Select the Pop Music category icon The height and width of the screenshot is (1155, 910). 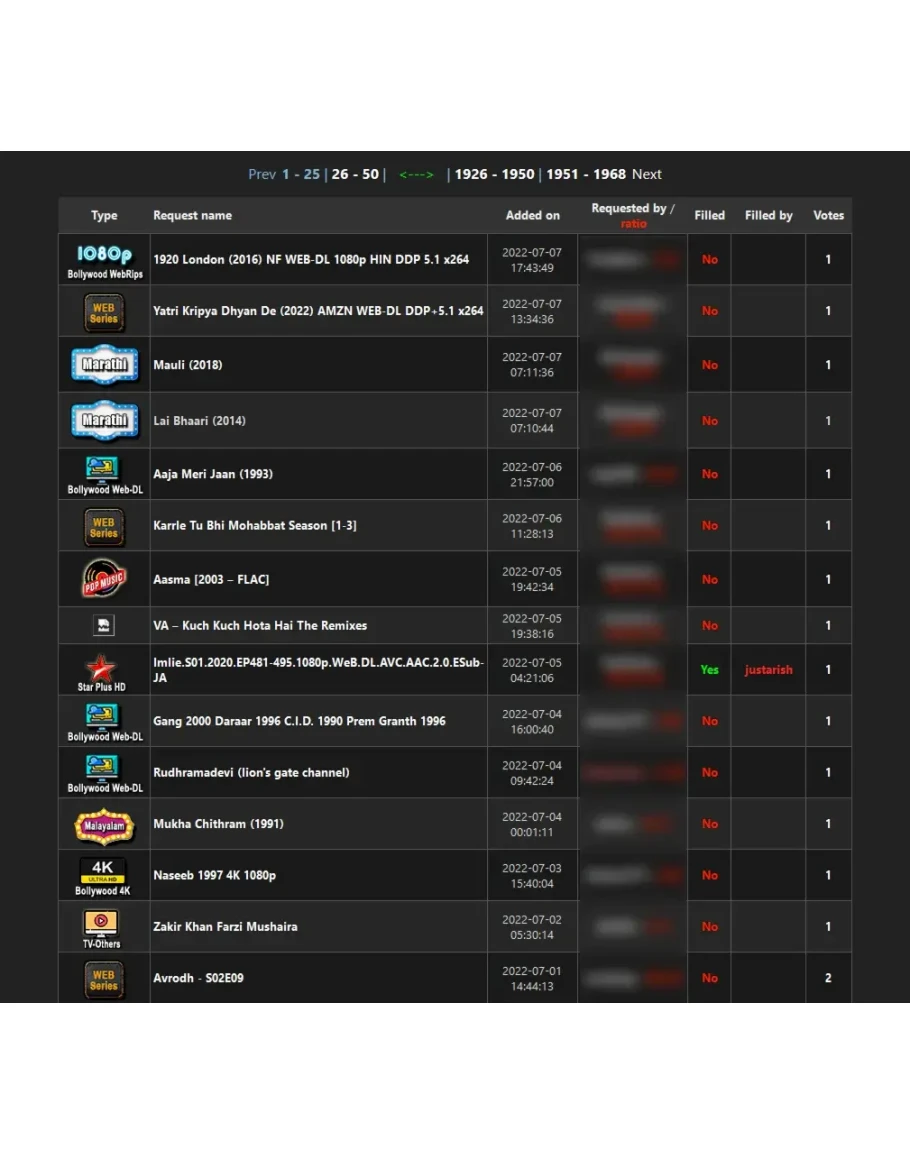click(x=104, y=579)
